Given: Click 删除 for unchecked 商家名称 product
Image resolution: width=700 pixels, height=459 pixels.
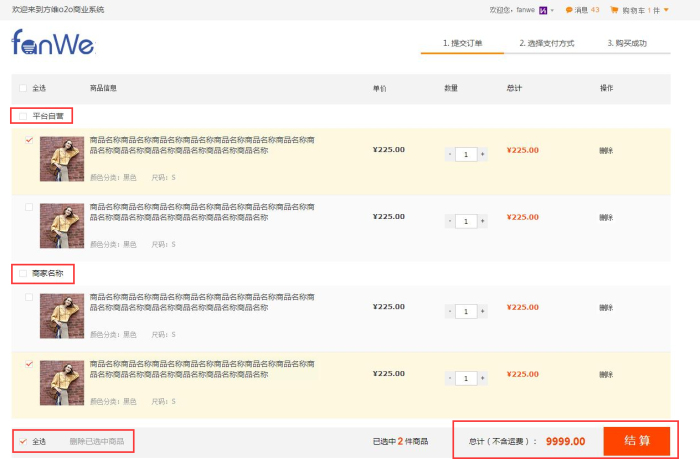Looking at the screenshot, I should tap(606, 308).
